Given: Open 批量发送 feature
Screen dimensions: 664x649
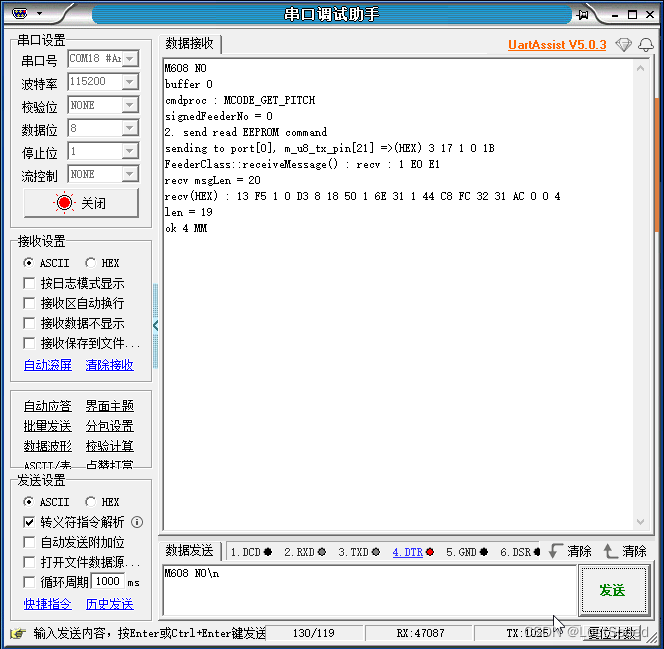Looking at the screenshot, I should [x=48, y=426].
